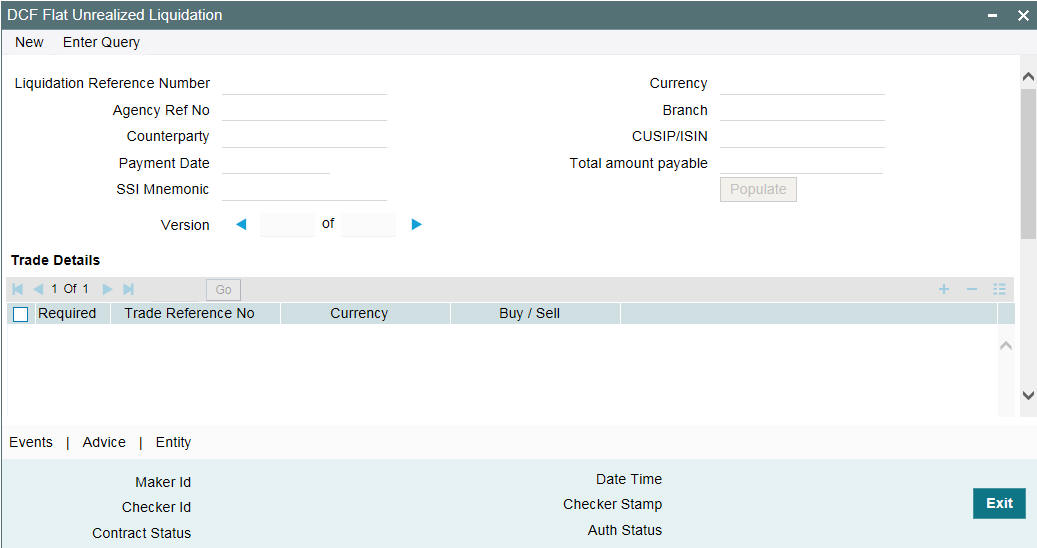This screenshot has height=548, width=1037.
Task: Jump to last Trade Details page
Action: 128,289
